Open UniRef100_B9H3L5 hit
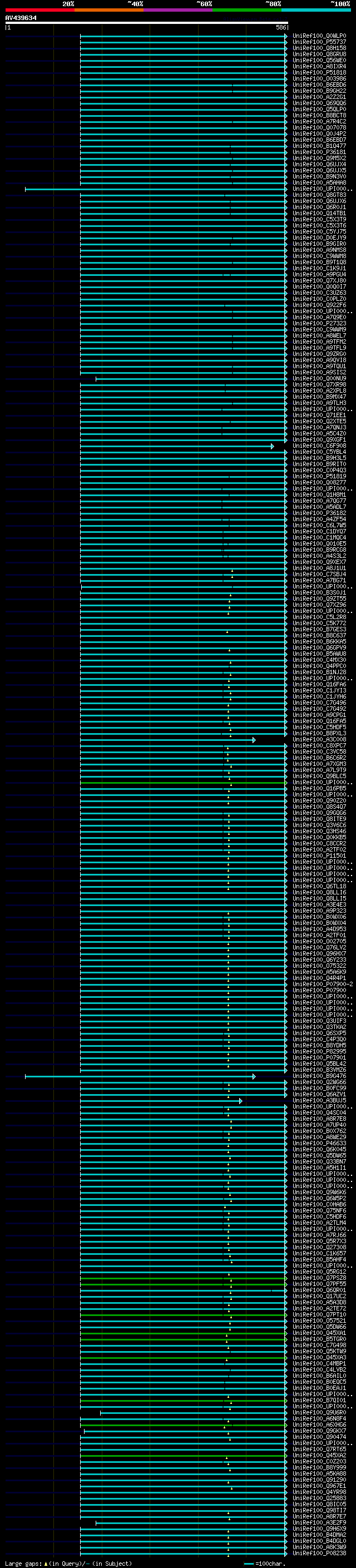This screenshot has width=356, height=1568. click(319, 458)
